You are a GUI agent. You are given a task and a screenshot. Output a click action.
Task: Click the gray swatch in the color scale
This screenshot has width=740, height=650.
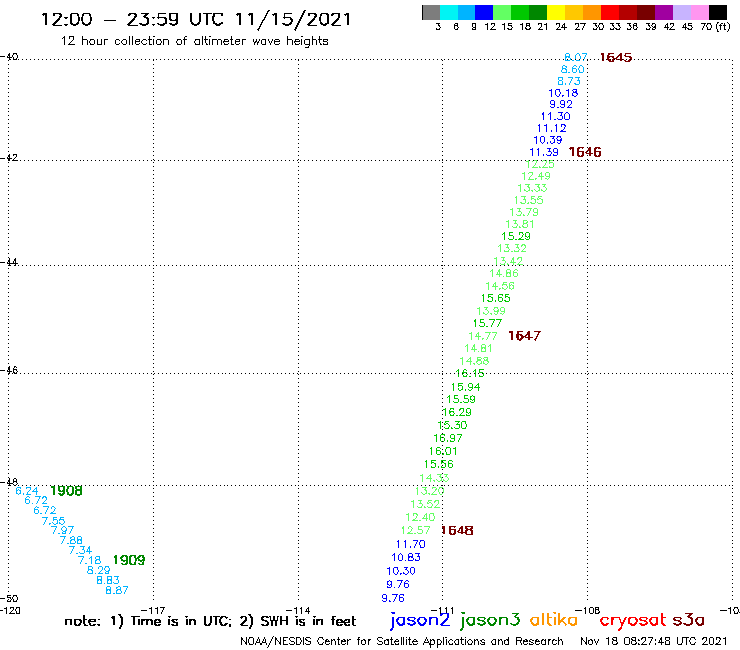click(x=431, y=12)
